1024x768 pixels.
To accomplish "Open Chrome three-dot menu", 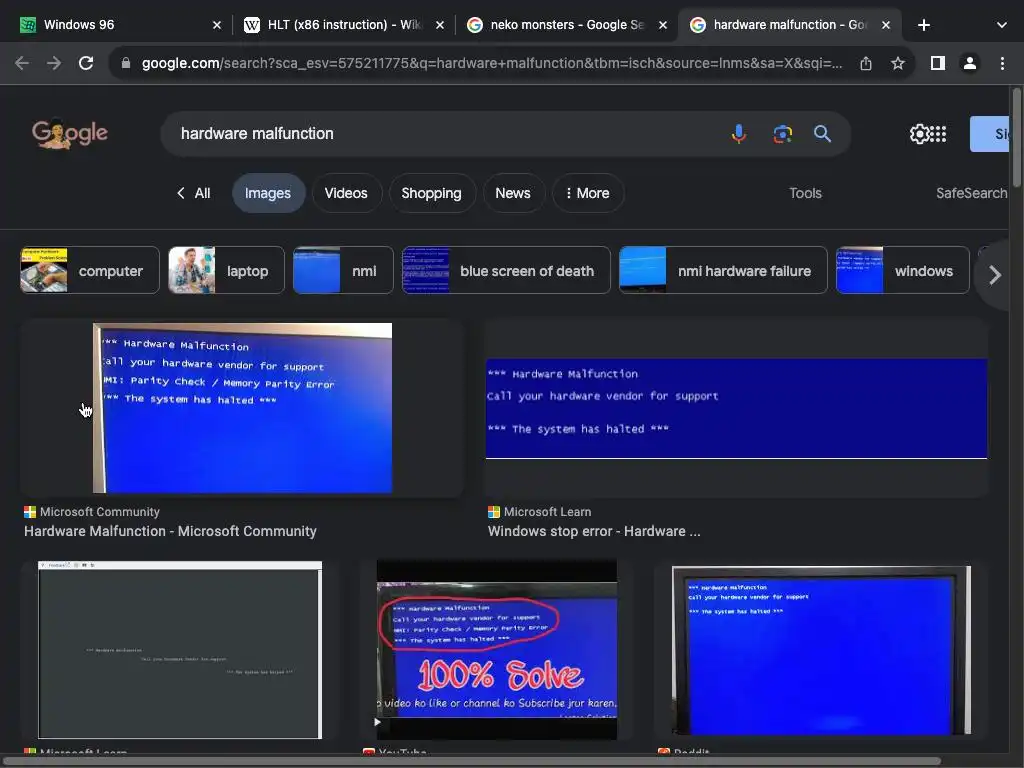I will tap(1002, 63).
